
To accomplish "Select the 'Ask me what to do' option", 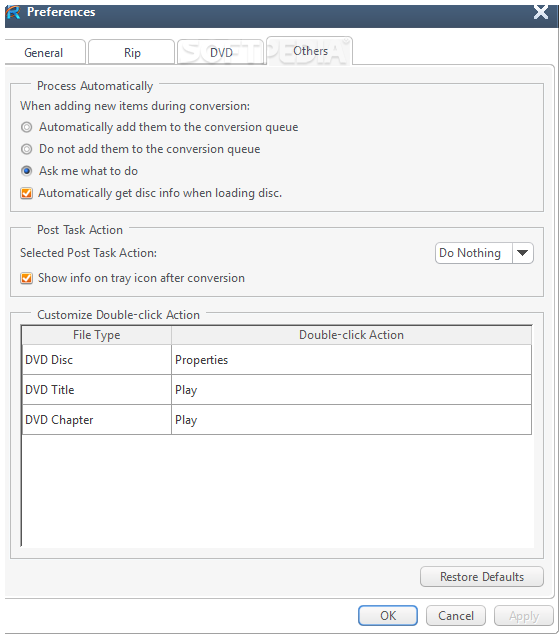I will click(x=80, y=171).
